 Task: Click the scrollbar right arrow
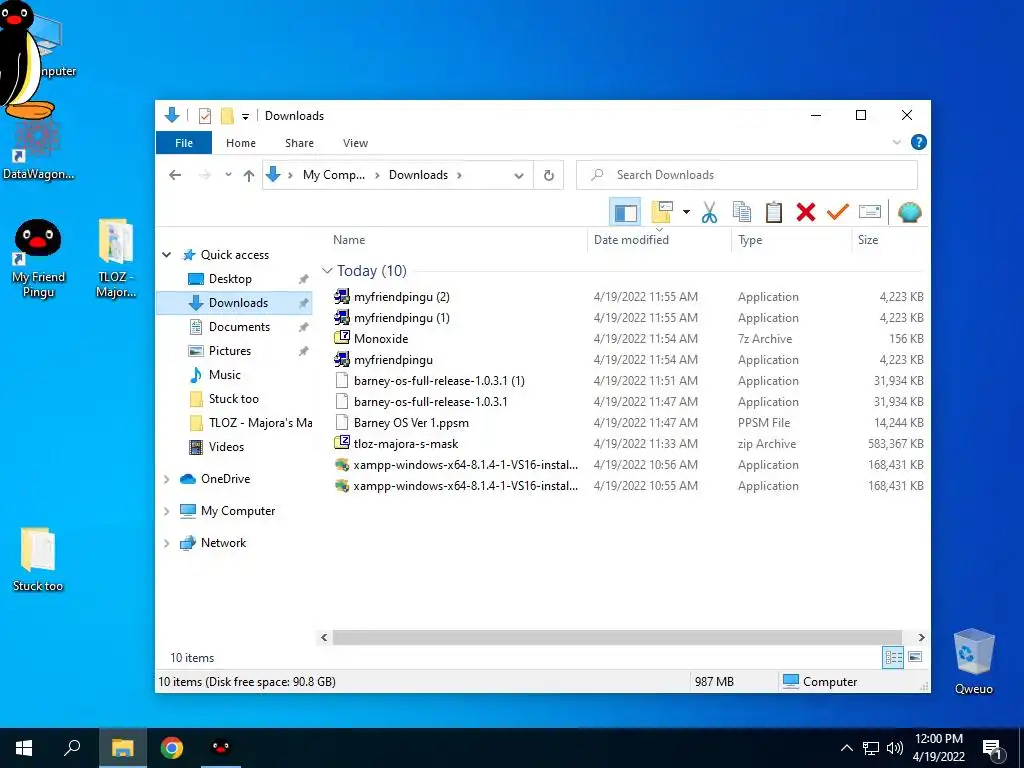point(921,637)
